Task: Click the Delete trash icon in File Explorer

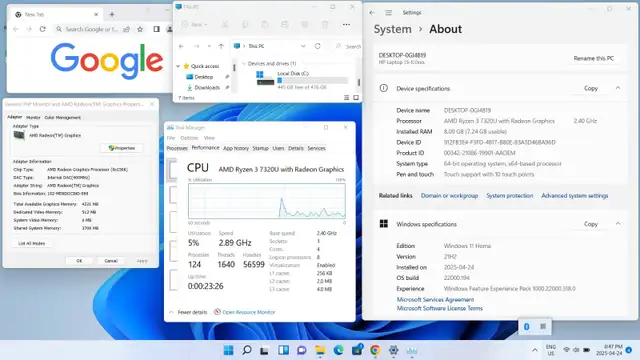Action: (x=325, y=24)
